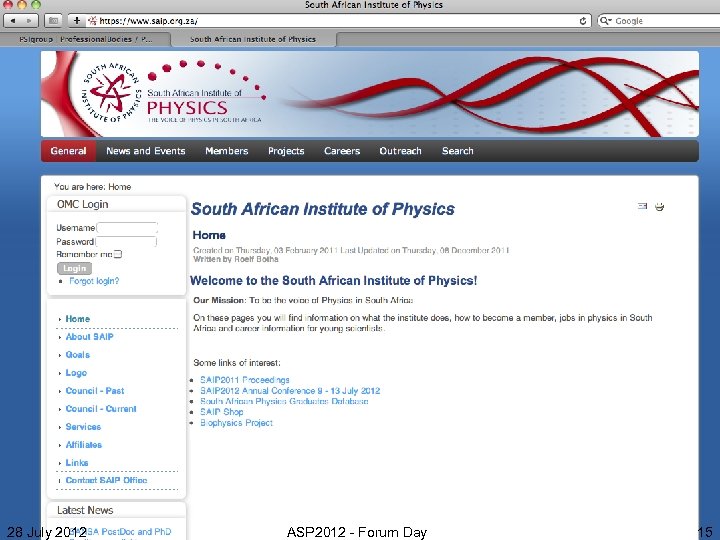Click the PHYSICS banner wordmark
Viewport: 720px width, 540px height.
click(x=187, y=108)
